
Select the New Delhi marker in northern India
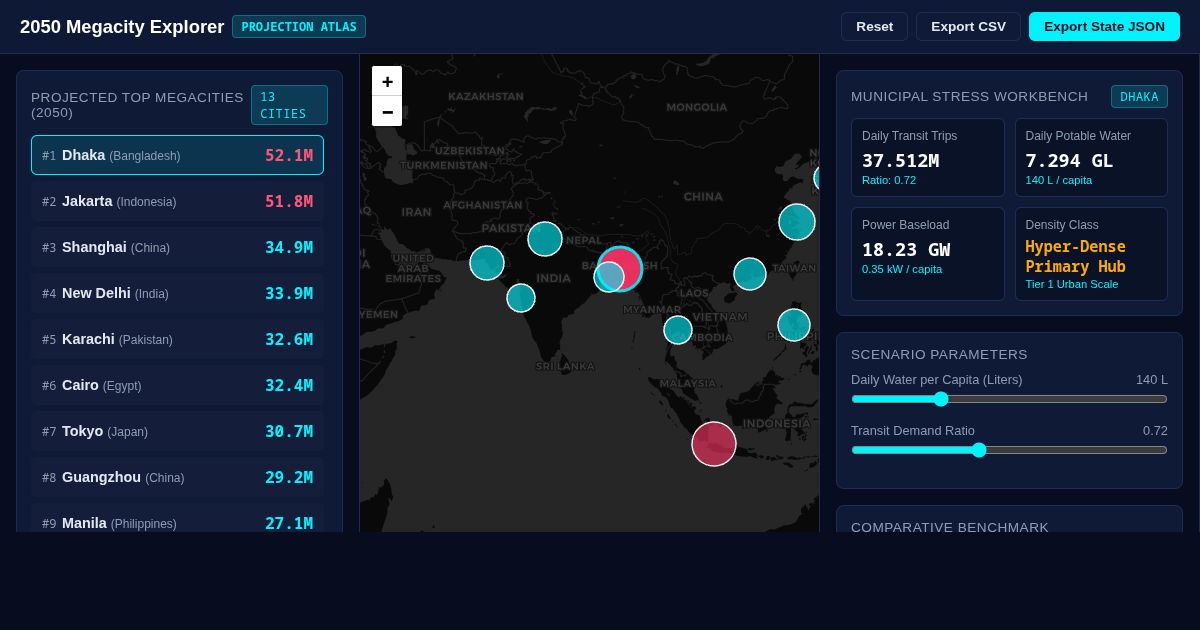[545, 239]
